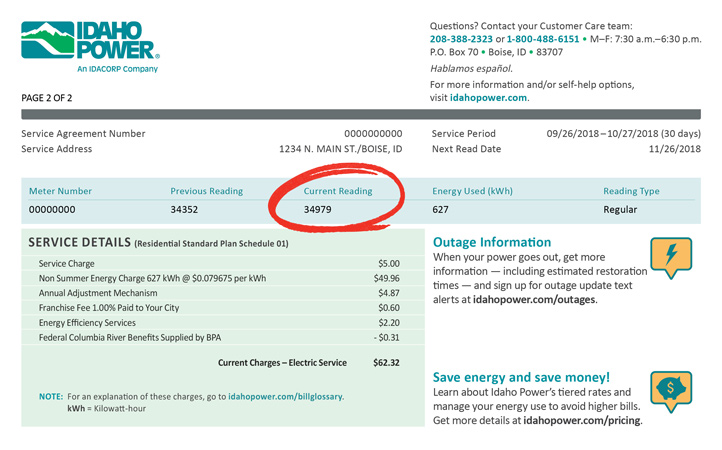Call toll-free 1-800-488-6151 link
This screenshot has width=722, height=450.
click(543, 39)
